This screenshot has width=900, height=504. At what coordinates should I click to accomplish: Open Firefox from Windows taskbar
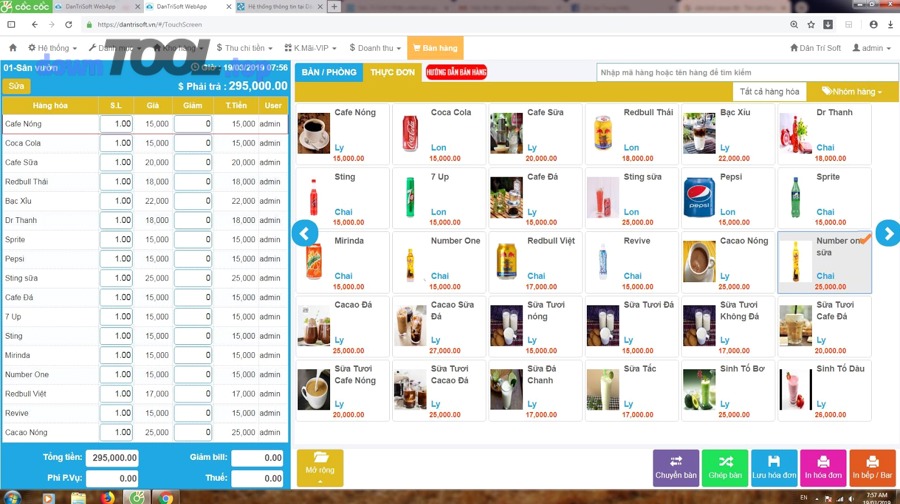(107, 498)
